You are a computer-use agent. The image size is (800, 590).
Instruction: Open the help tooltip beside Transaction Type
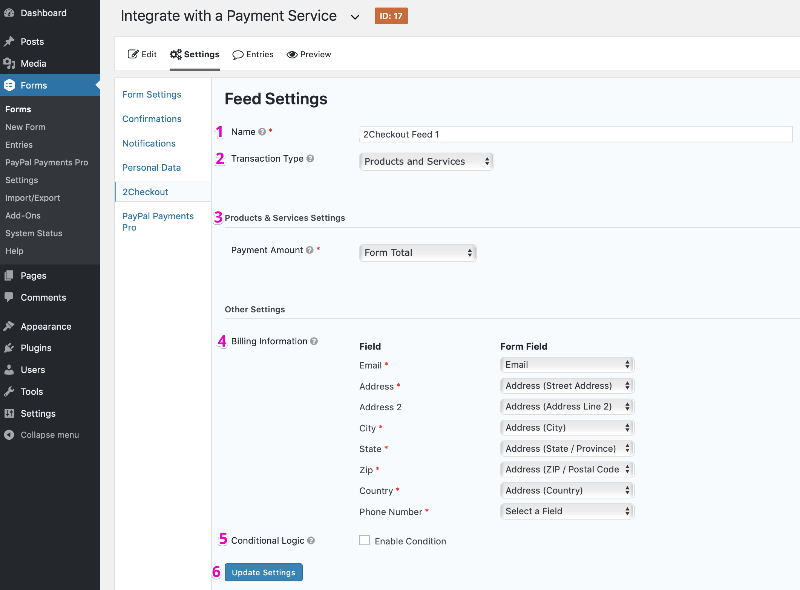coord(309,160)
